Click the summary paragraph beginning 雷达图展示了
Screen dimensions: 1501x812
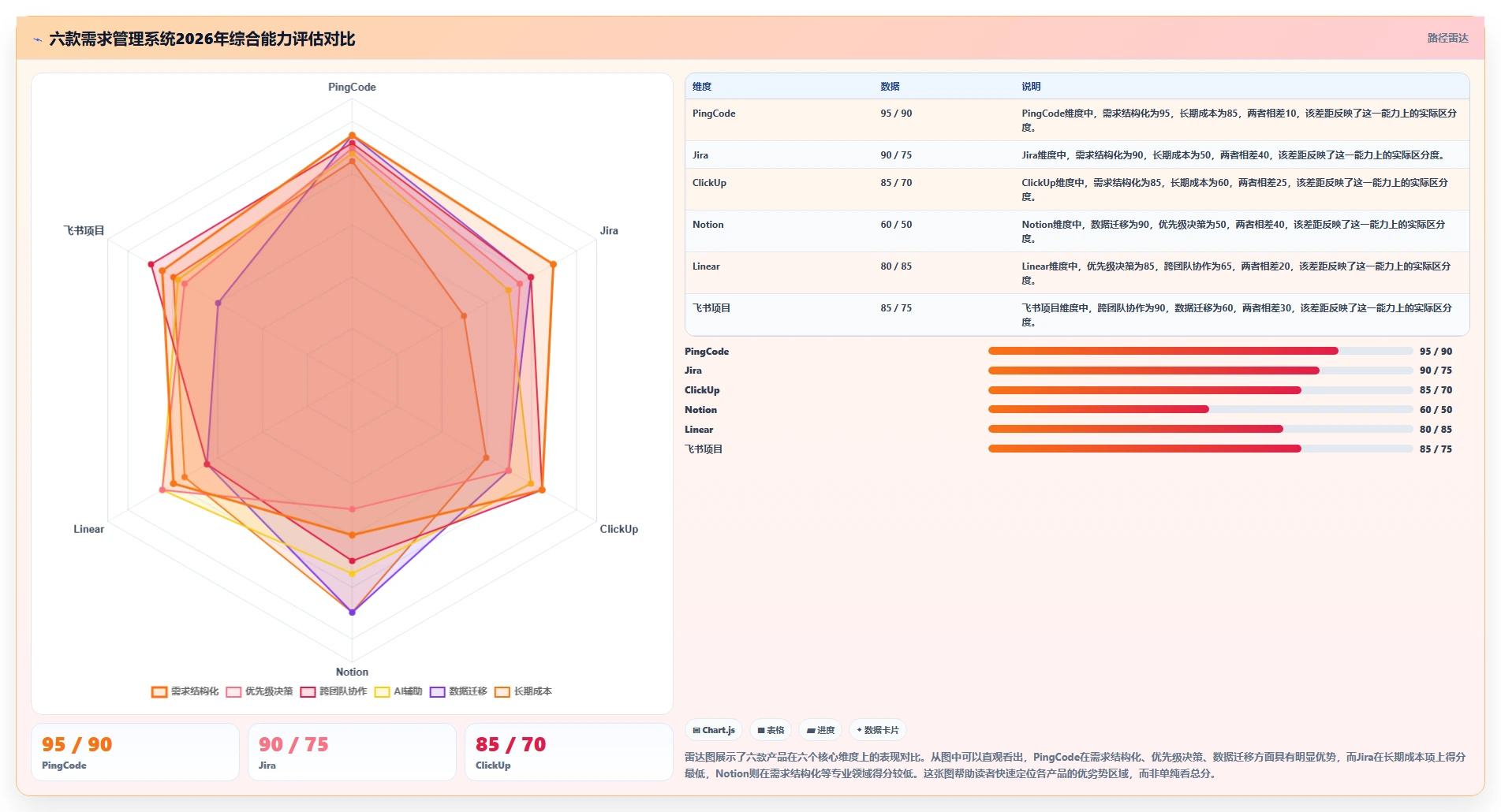(x=1075, y=765)
